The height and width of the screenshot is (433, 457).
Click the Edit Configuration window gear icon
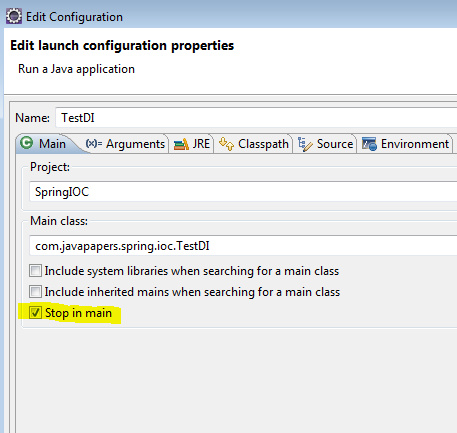click(x=14, y=17)
